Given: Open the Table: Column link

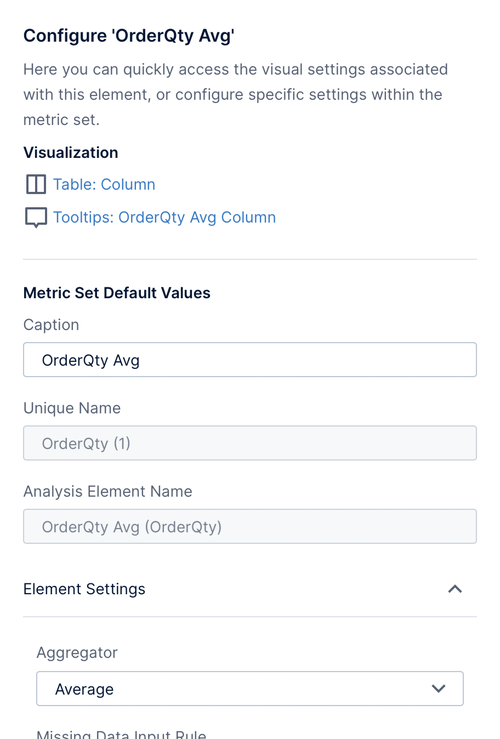Looking at the screenshot, I should 104,184.
